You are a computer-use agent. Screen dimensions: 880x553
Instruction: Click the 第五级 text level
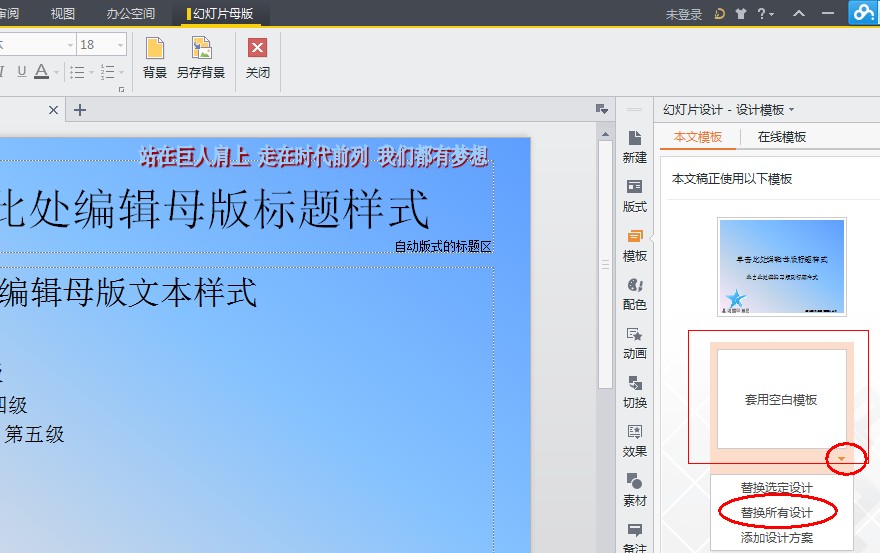[34, 434]
